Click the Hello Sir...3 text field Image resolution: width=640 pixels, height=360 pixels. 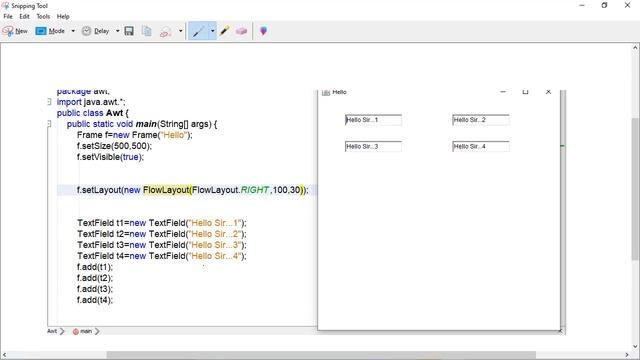click(x=373, y=147)
